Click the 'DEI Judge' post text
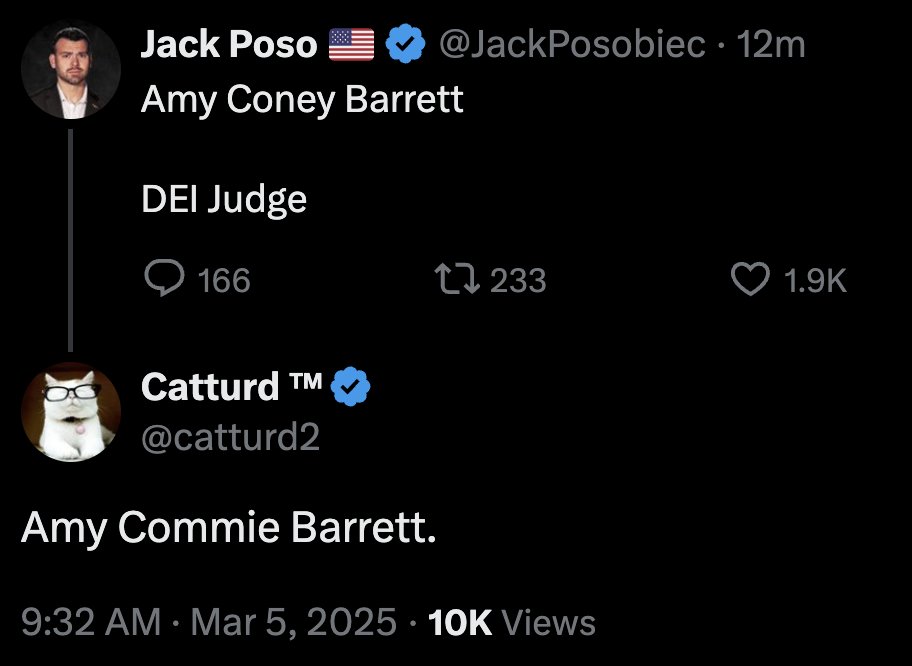Image resolution: width=912 pixels, height=666 pixels. [224, 200]
